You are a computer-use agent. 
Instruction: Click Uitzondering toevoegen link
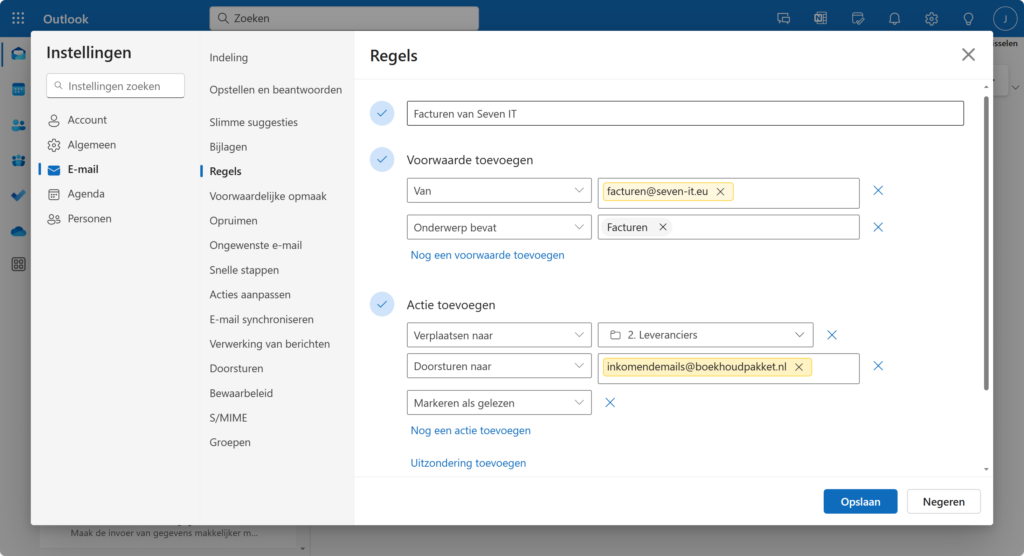tap(468, 463)
